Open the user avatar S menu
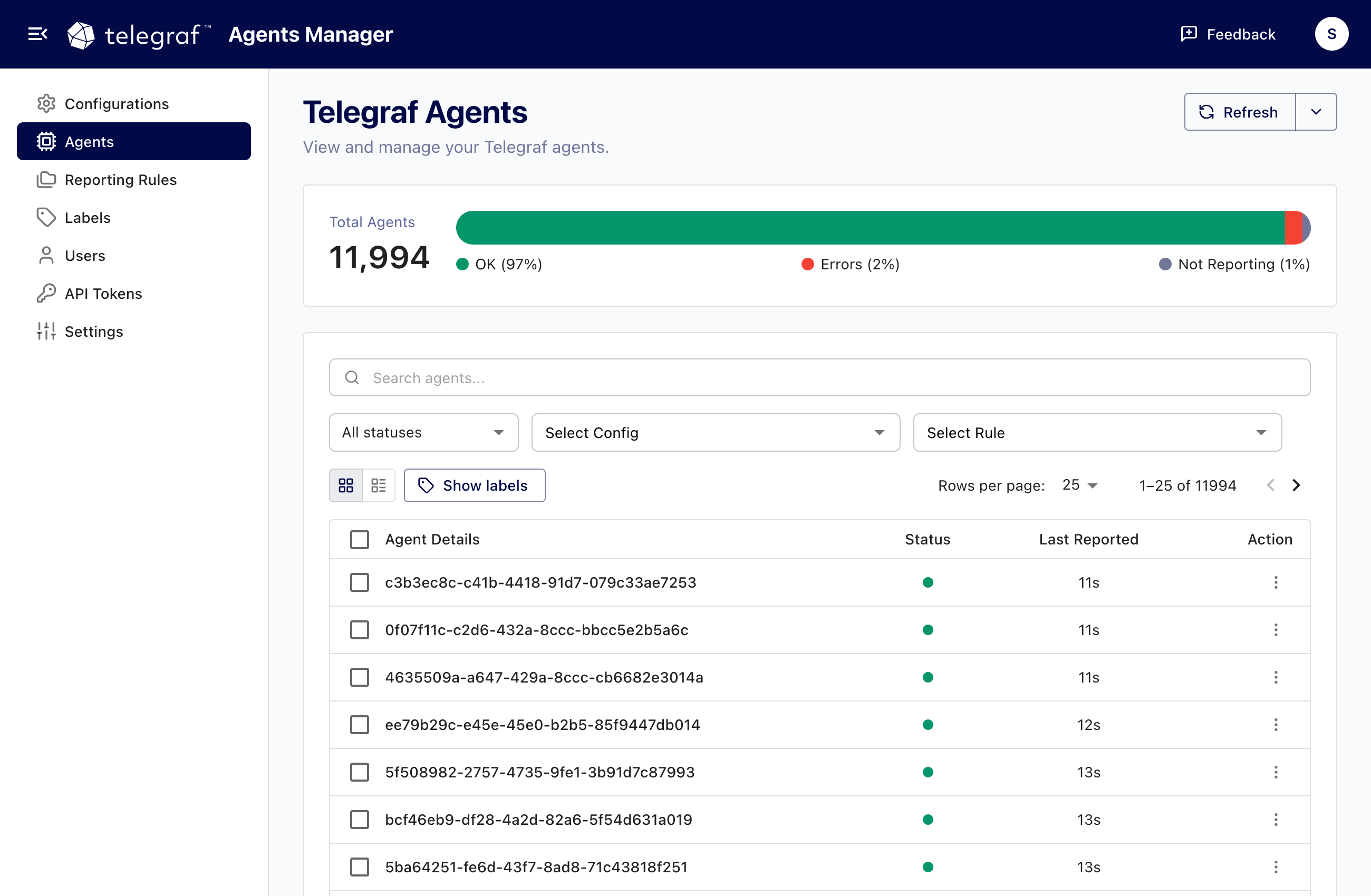Viewport: 1371px width, 896px height. coord(1331,34)
